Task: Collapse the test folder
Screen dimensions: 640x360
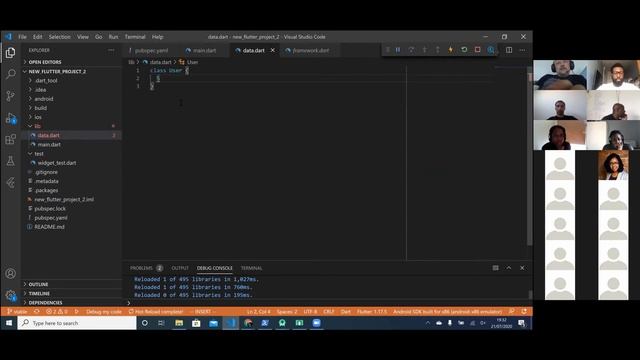Action: tap(71, 154)
